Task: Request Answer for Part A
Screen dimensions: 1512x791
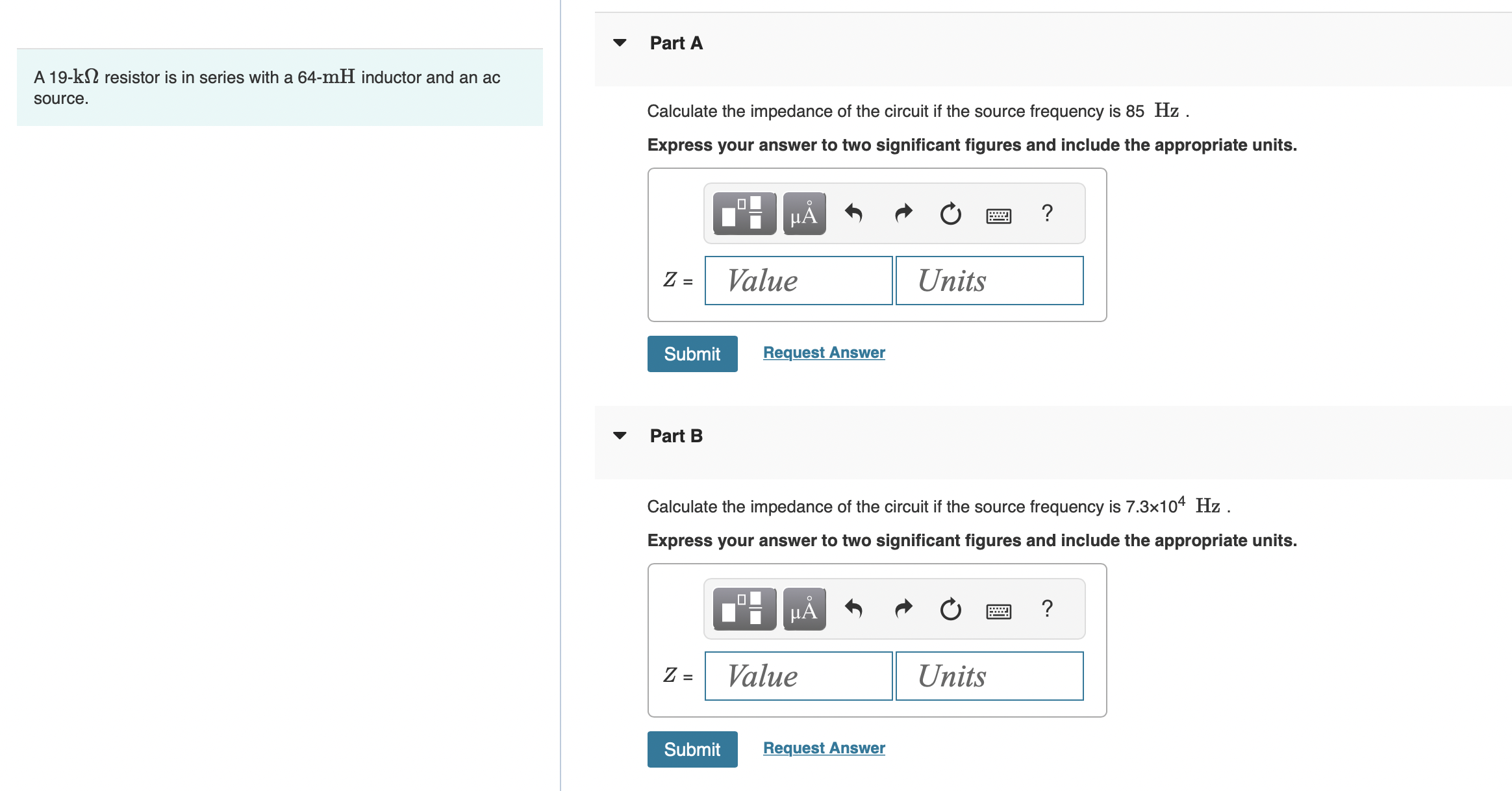Action: coord(824,353)
